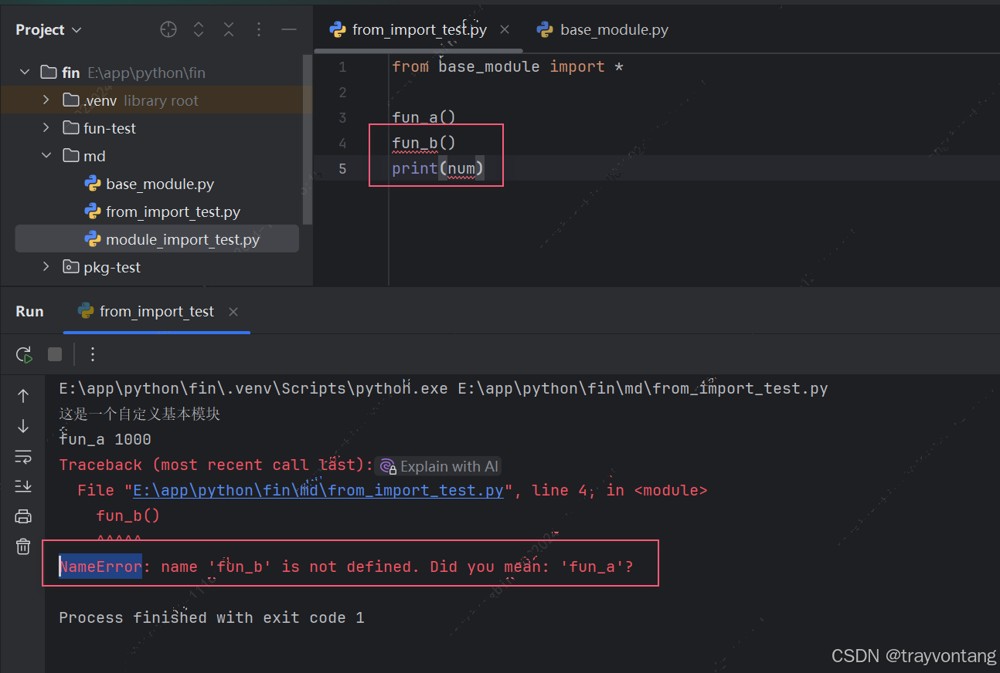Screen dimensions: 1000x673
Task: Click the 'fun_a 1000' console output line
Action: point(105,439)
